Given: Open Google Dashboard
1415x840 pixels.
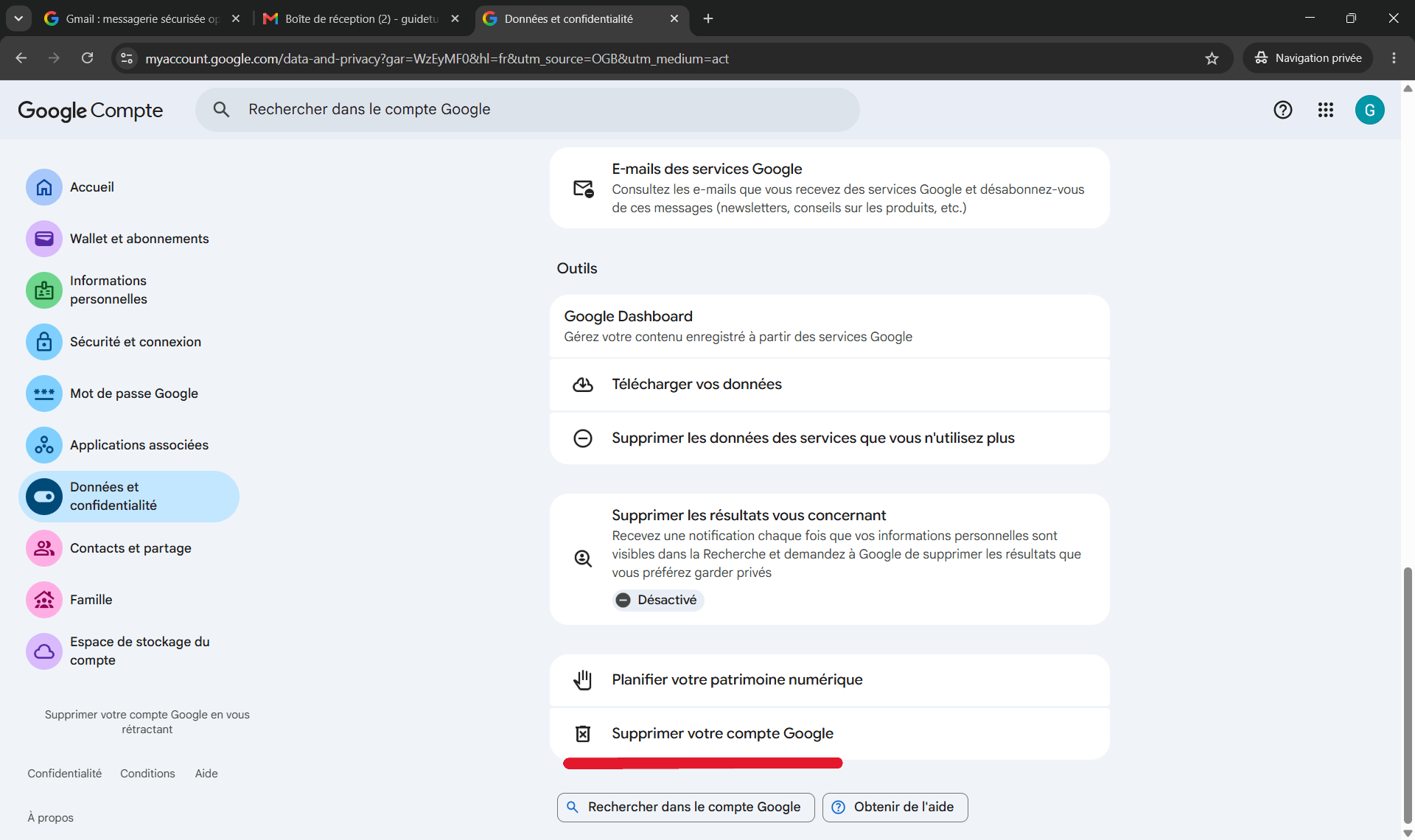Looking at the screenshot, I should point(830,326).
